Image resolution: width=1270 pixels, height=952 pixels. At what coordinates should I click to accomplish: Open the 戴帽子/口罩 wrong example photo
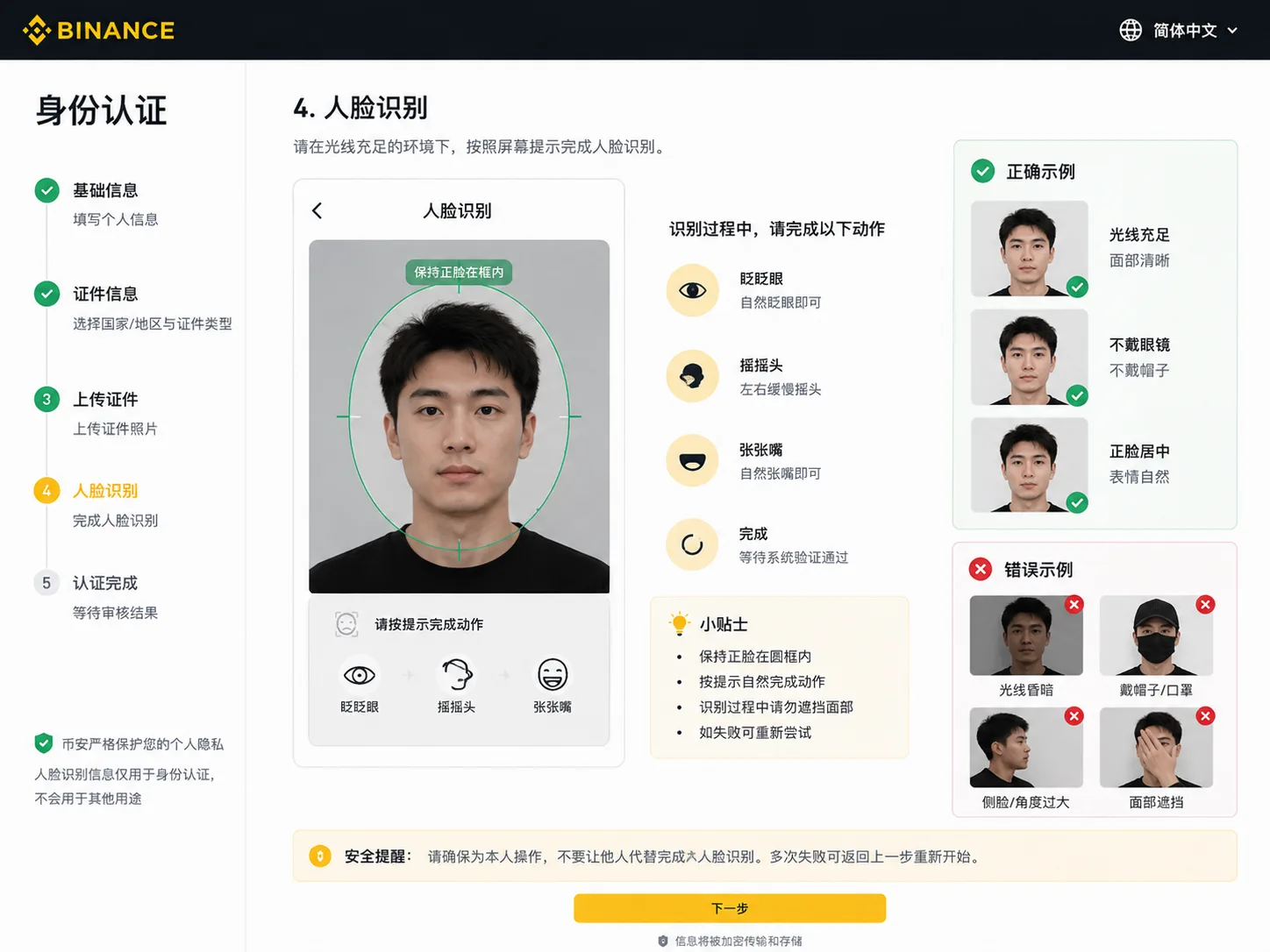click(1156, 636)
